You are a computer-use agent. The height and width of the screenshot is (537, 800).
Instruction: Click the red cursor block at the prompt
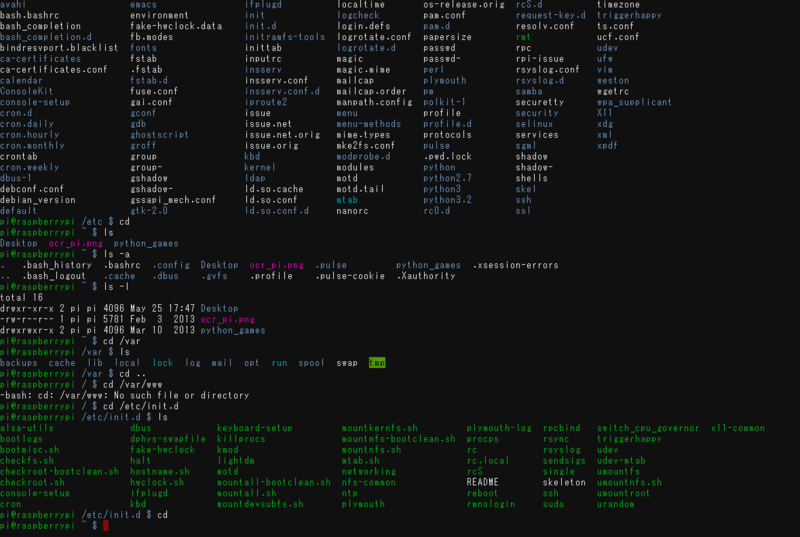pyautogui.click(x=106, y=525)
